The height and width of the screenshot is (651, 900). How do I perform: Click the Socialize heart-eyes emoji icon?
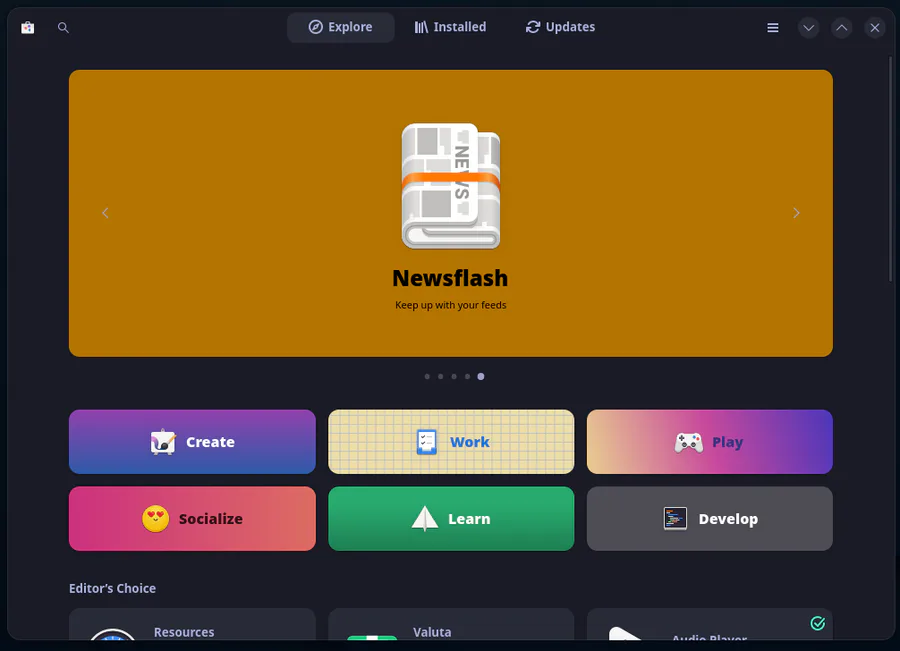[x=156, y=518]
